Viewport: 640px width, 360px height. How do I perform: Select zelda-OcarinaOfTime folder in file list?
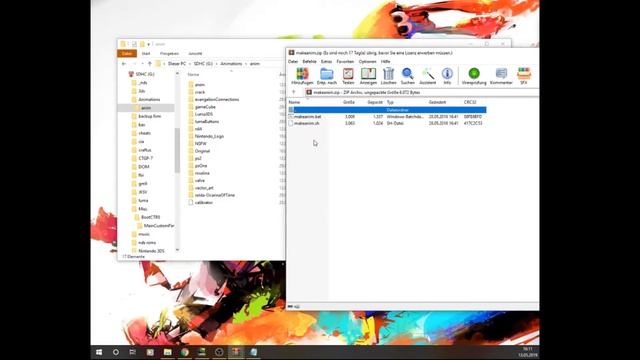211,196
